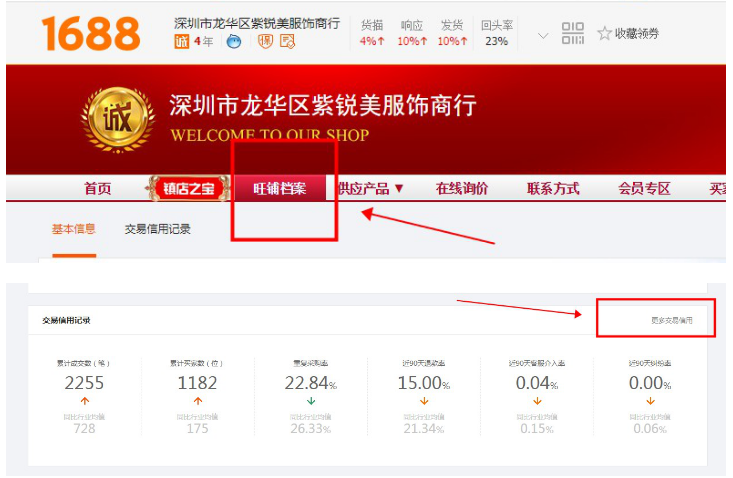Click the 响应 10% rating
Viewport: 733px width, 478px height.
tap(412, 33)
